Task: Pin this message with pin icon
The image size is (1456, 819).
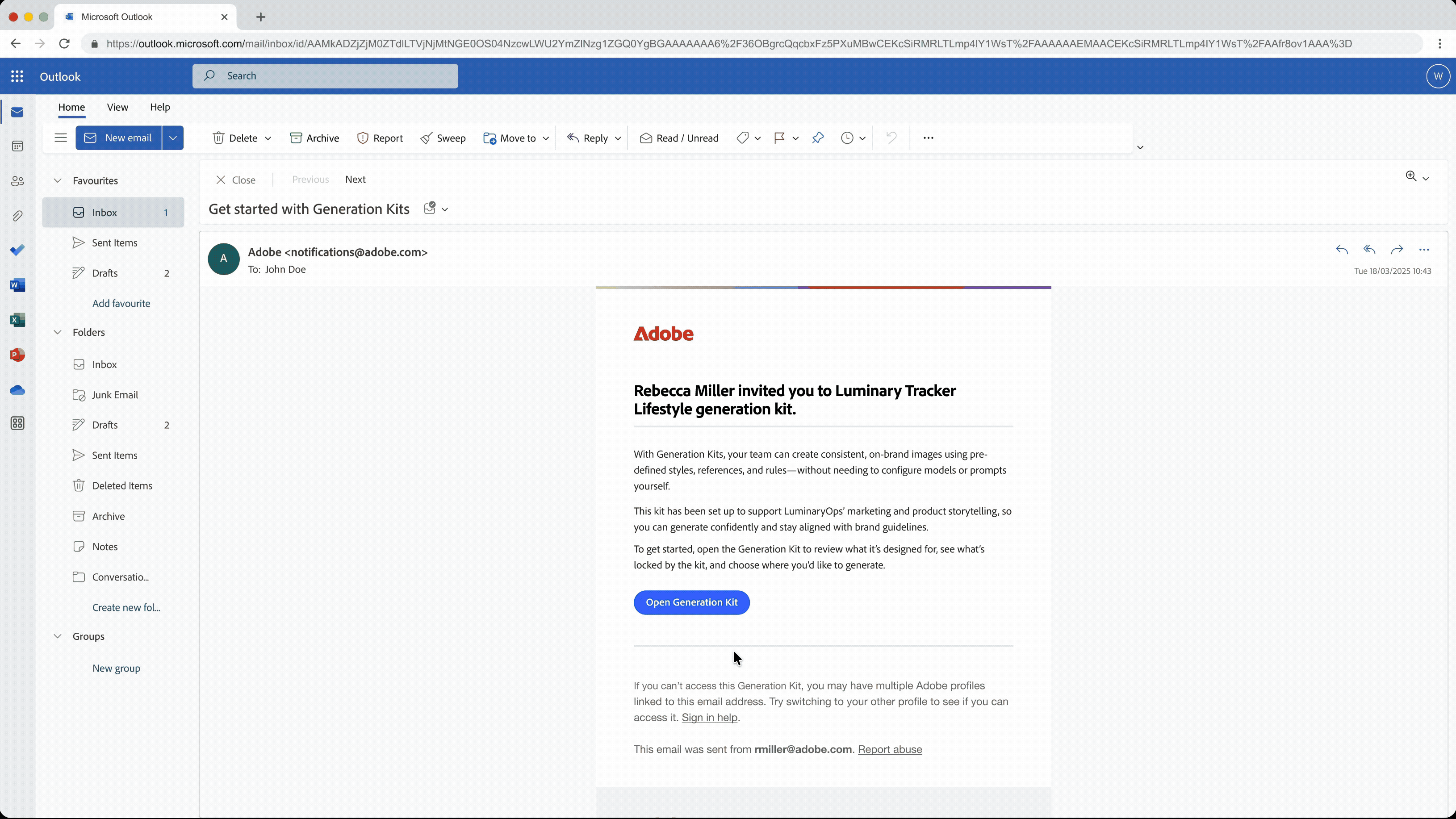Action: tap(817, 138)
